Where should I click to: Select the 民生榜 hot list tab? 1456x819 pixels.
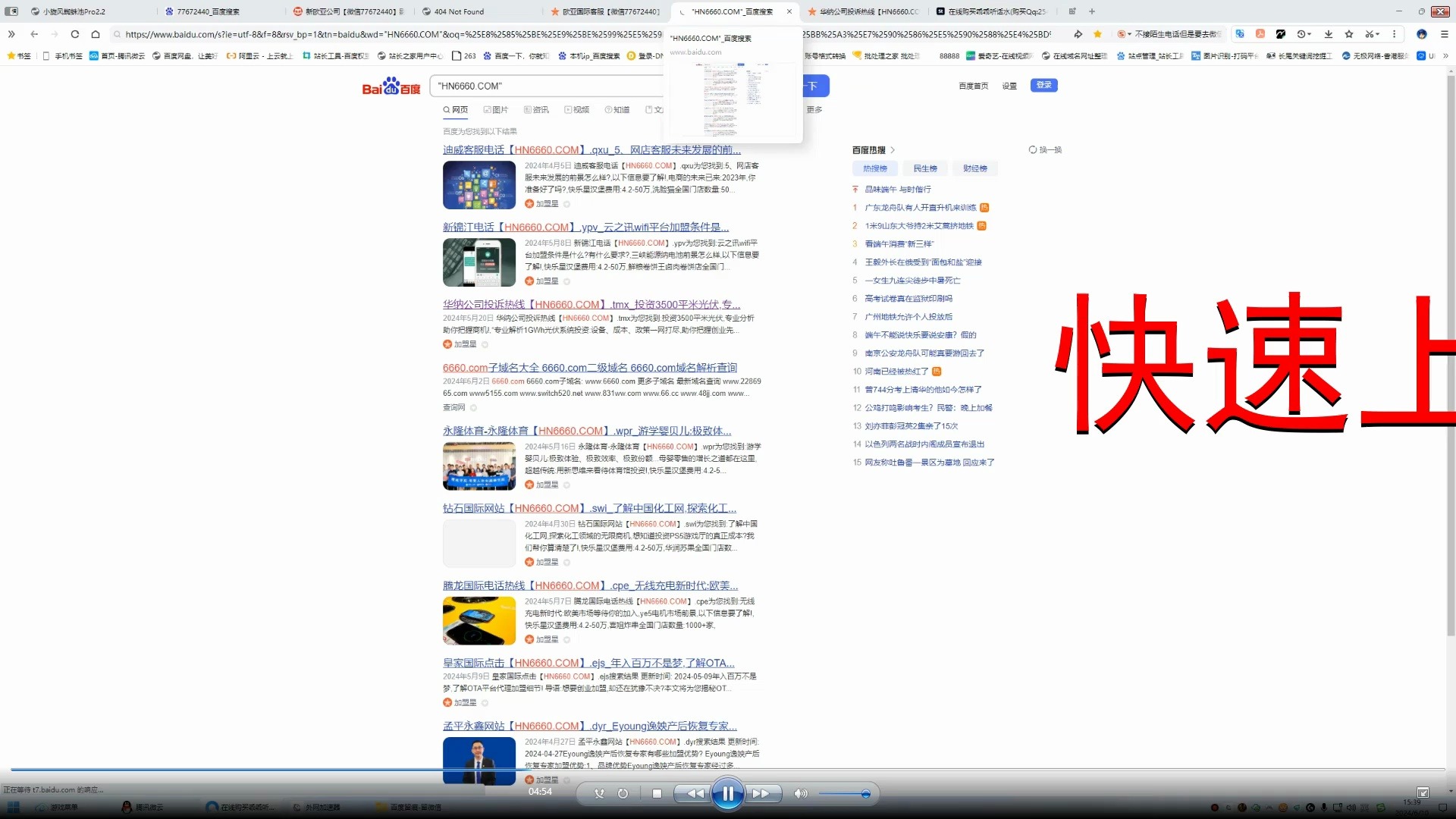925,168
